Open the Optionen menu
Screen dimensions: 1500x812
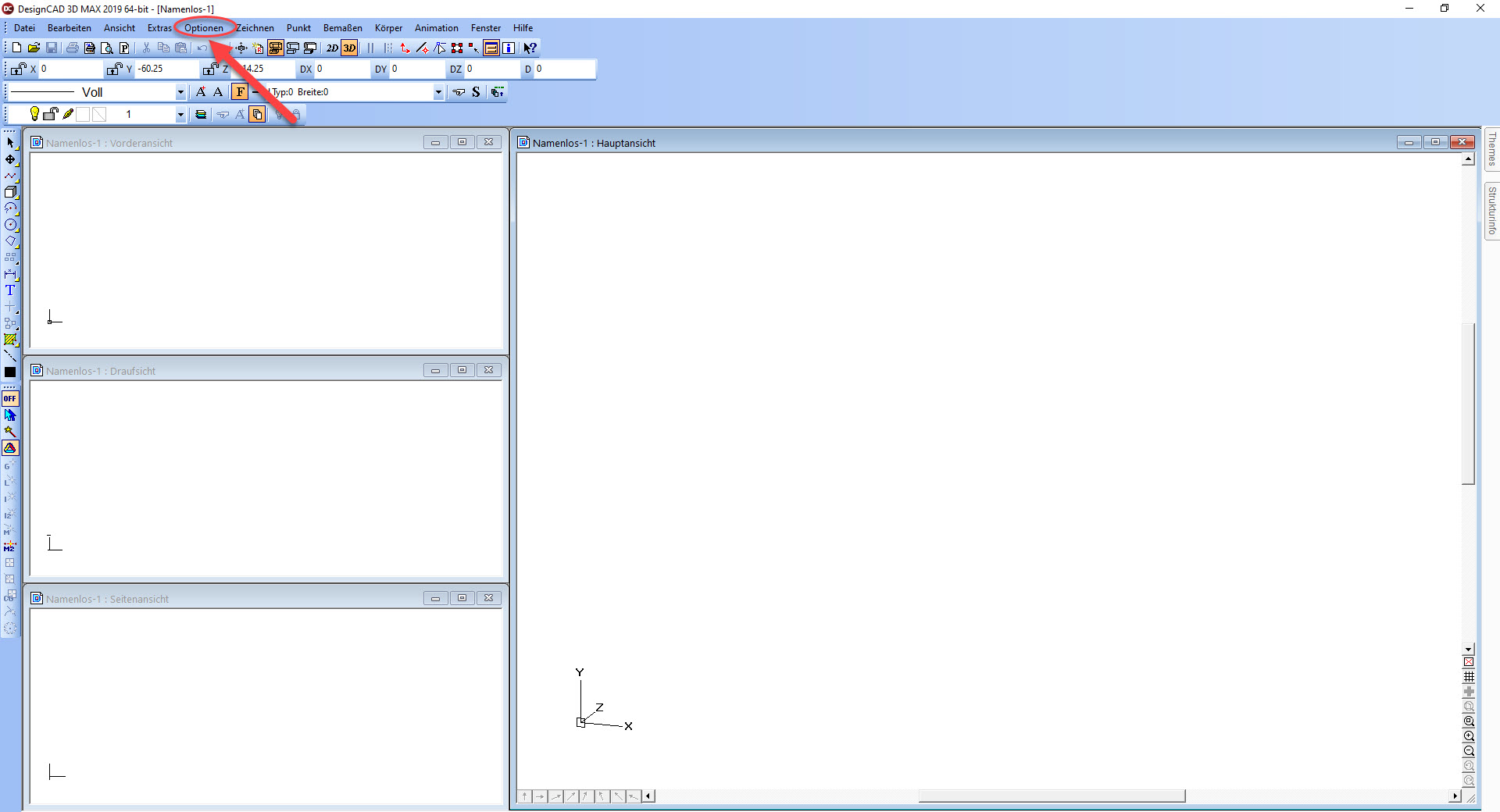pos(204,28)
